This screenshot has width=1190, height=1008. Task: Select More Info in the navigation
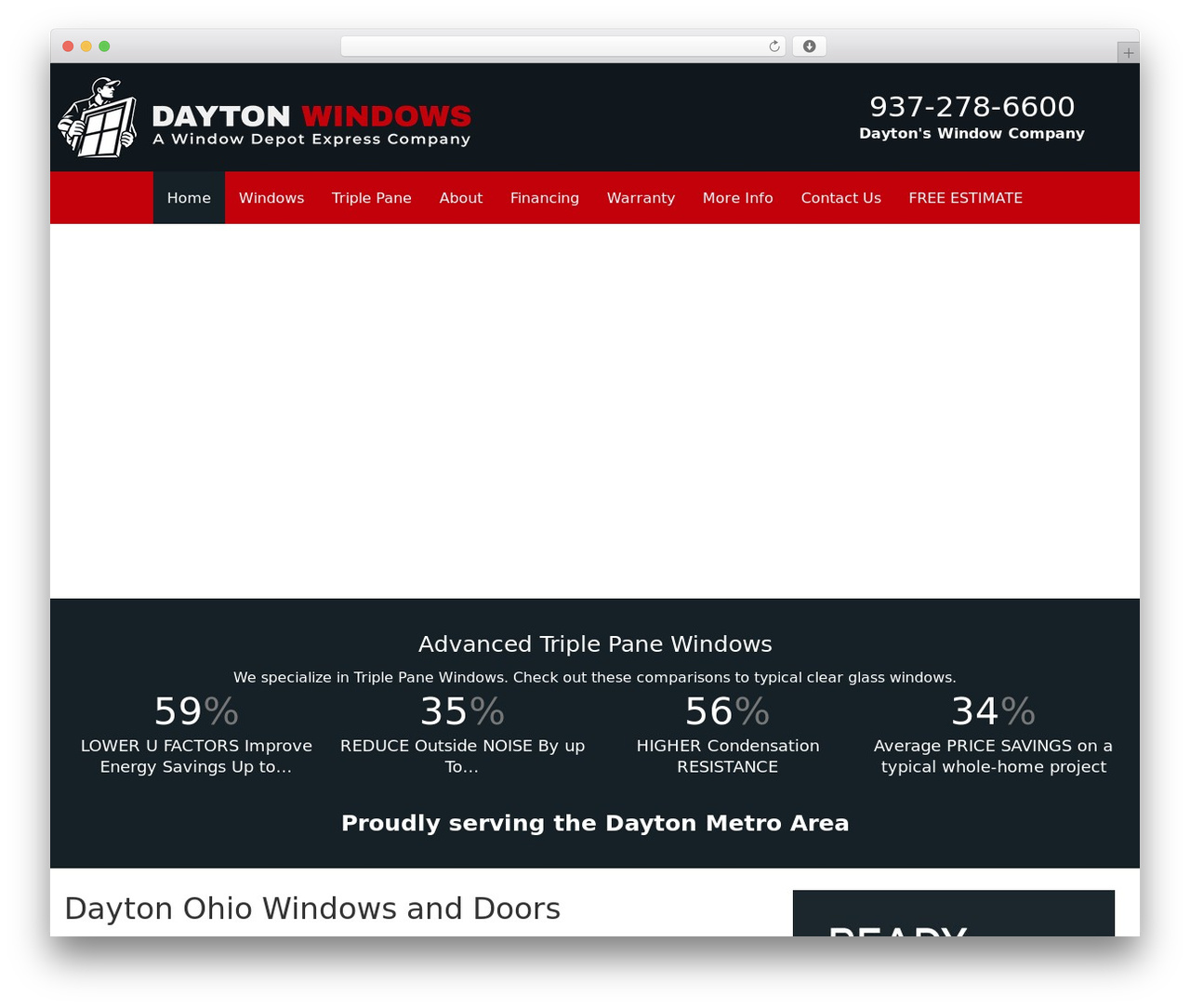pyautogui.click(x=738, y=198)
